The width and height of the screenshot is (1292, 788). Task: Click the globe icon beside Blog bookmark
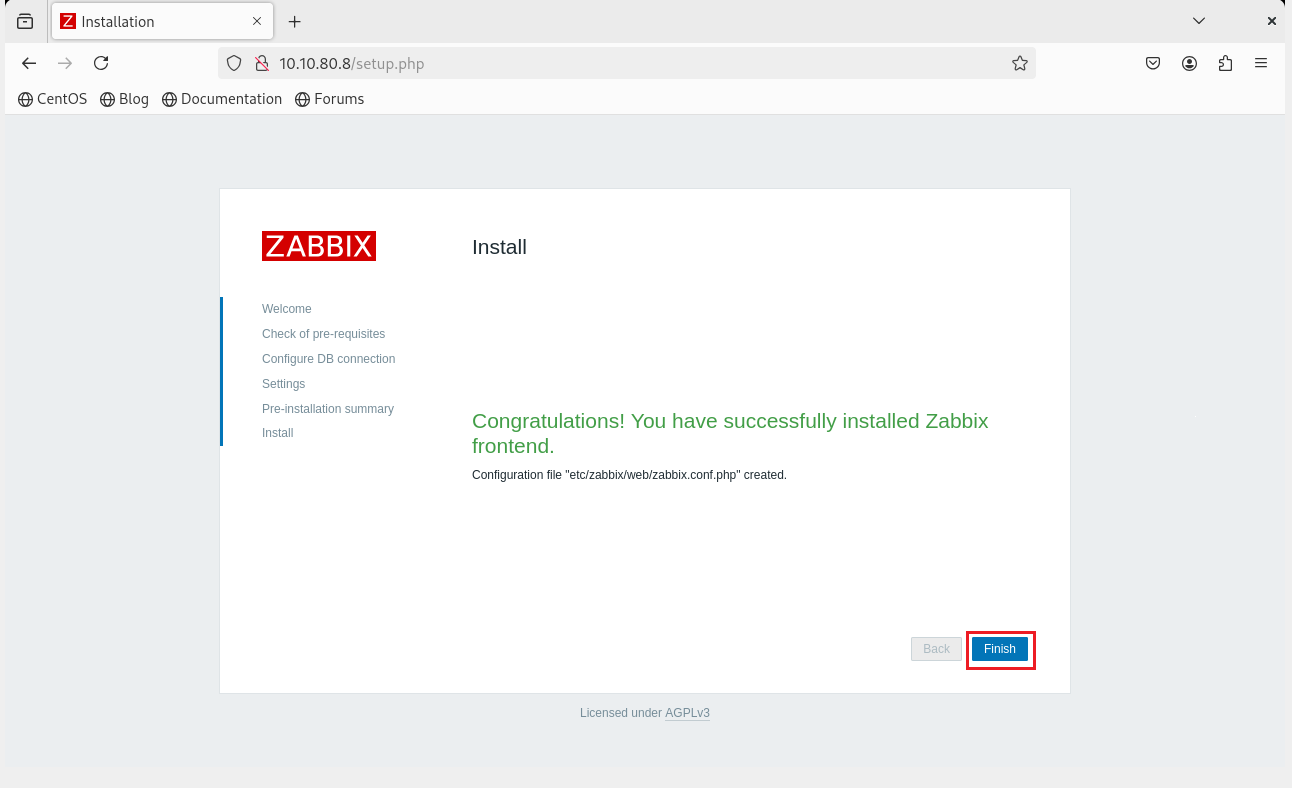coord(107,100)
